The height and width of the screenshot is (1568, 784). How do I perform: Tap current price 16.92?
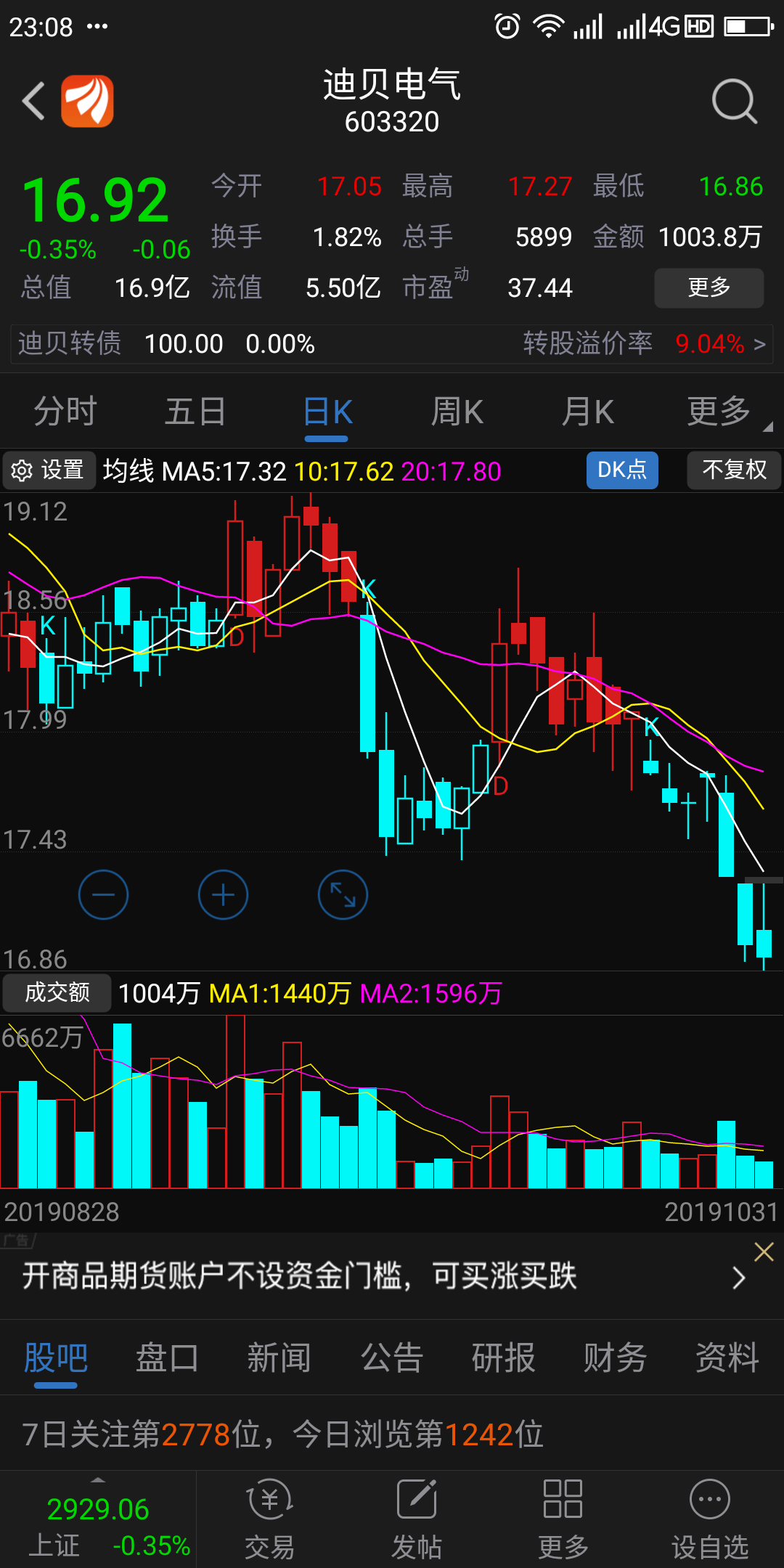pyautogui.click(x=95, y=200)
